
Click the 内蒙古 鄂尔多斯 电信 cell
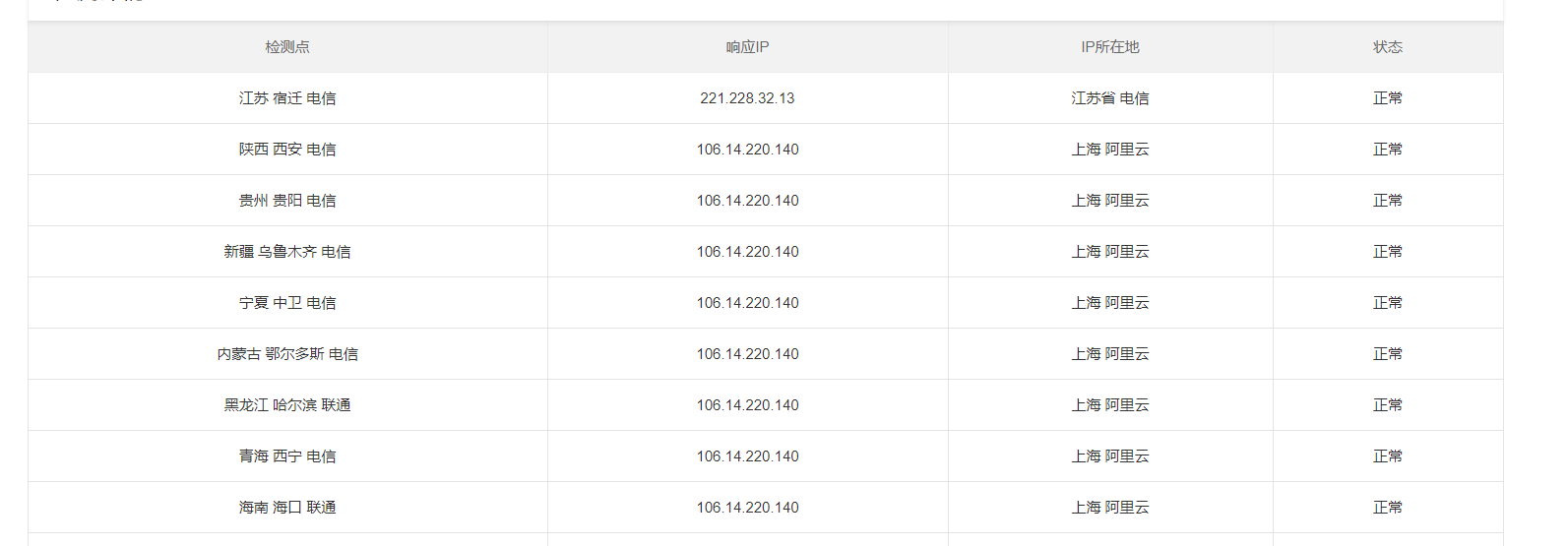(x=287, y=354)
